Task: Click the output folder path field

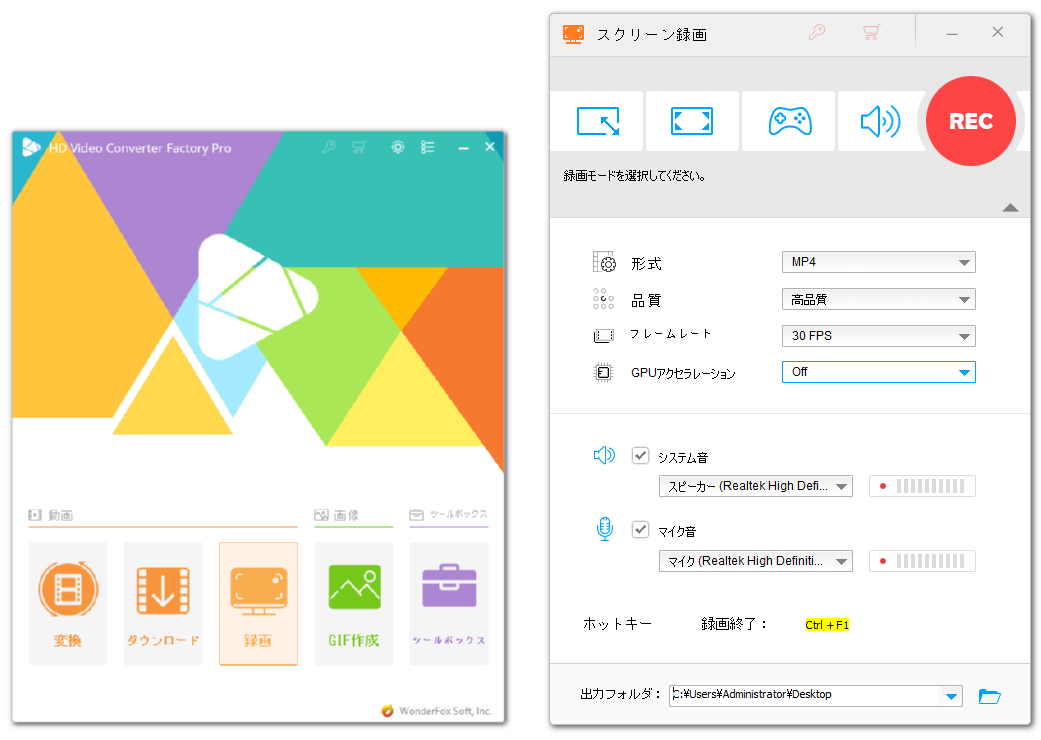Action: tap(806, 695)
